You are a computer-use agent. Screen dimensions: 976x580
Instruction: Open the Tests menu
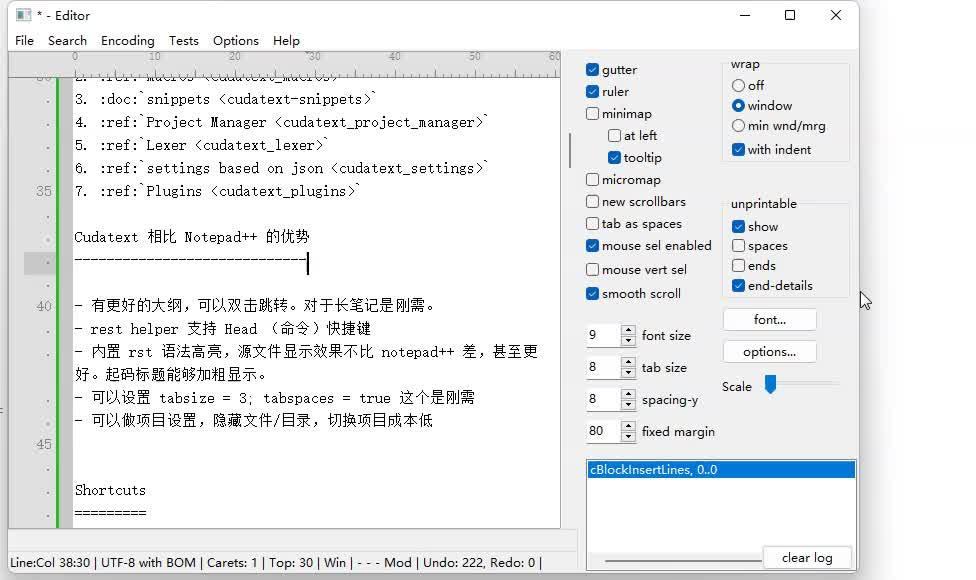pos(183,40)
